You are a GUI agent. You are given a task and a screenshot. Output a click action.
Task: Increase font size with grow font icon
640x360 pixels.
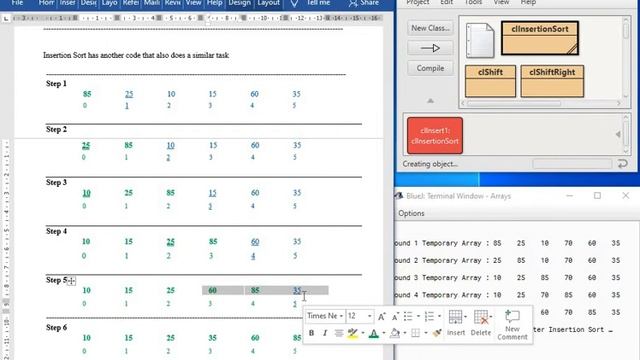coord(381,316)
